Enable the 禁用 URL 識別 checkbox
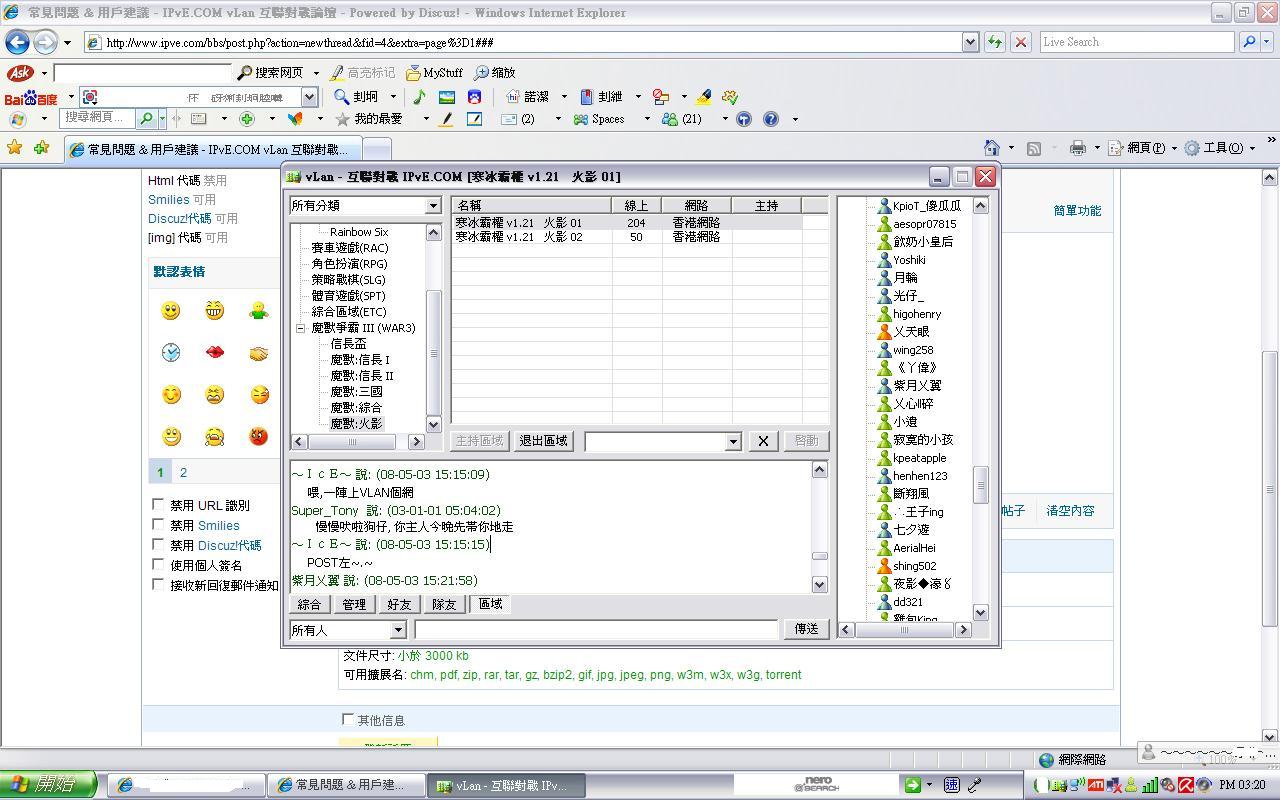The width and height of the screenshot is (1280, 800). coord(158,505)
